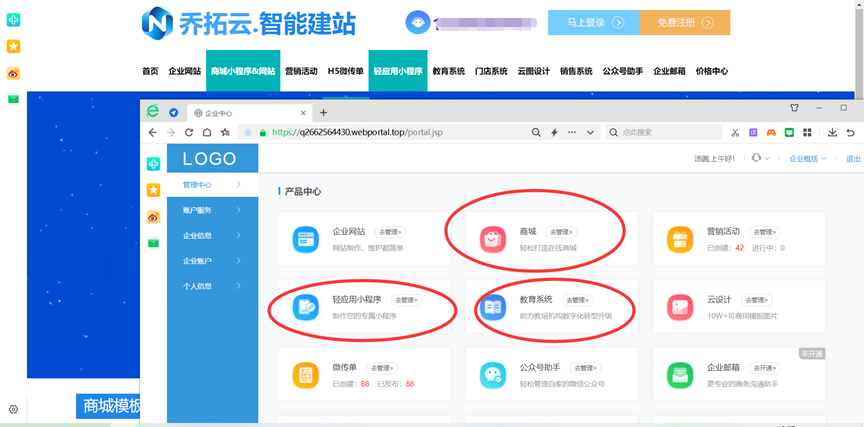Click 去管理 next to 商城
864x427 pixels.
561,232
